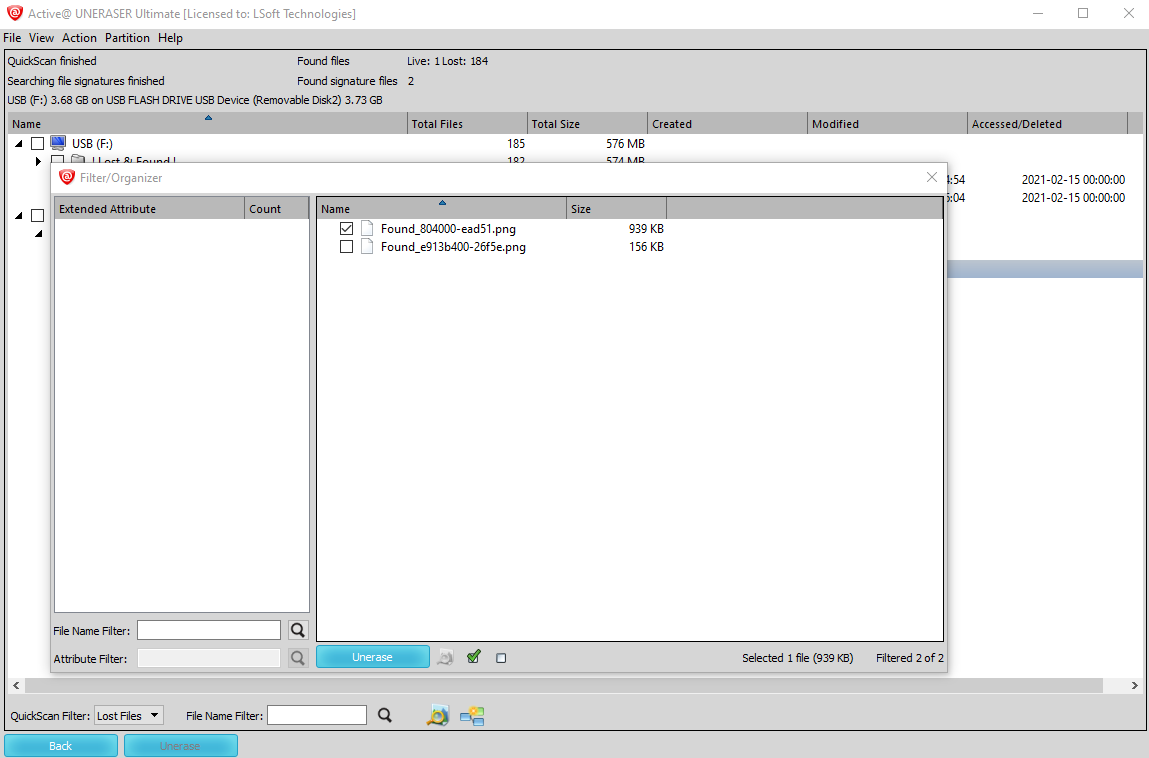The image size is (1149, 758).
Task: Sort by the Modified column header
Action: click(887, 124)
